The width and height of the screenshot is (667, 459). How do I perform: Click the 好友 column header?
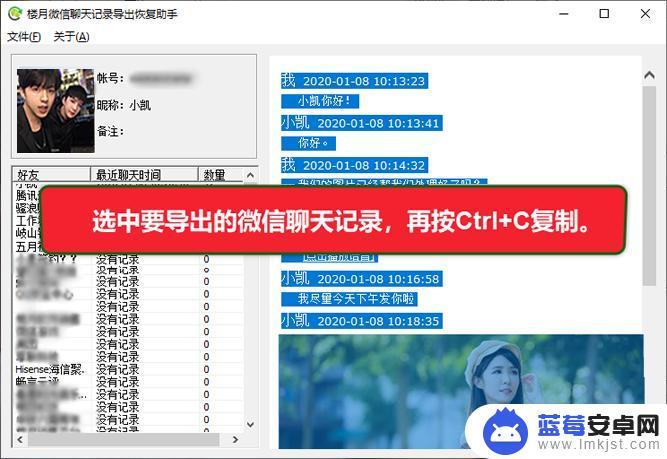coord(51,174)
